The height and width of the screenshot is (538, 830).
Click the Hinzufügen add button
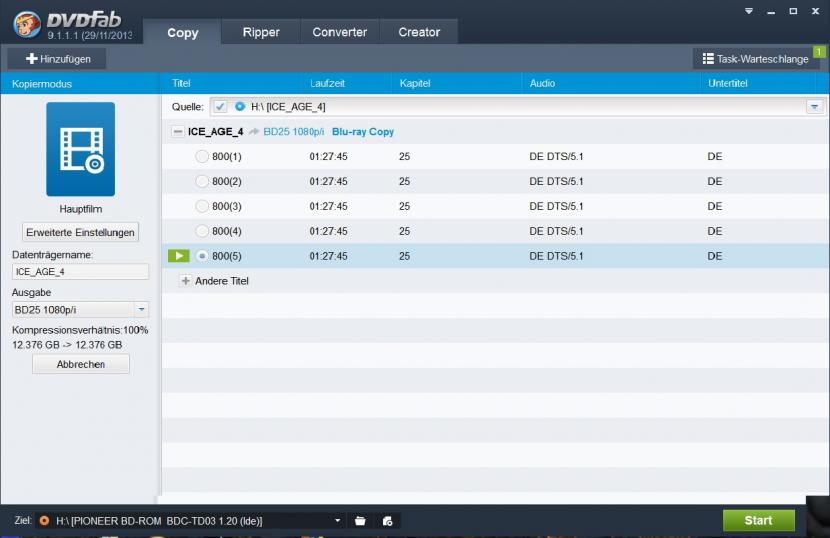tap(57, 59)
